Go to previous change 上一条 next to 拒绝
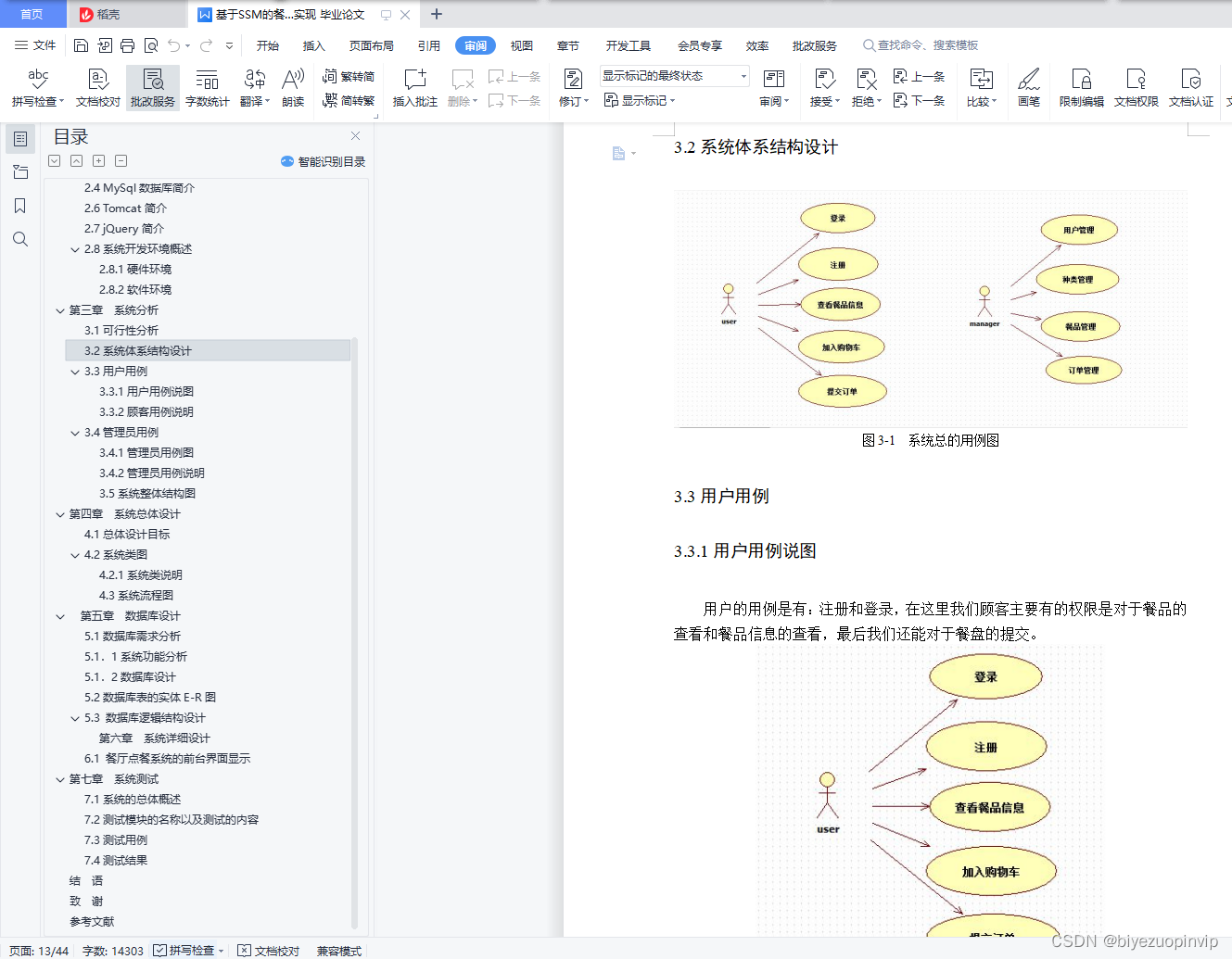The image size is (1232, 959). (919, 77)
